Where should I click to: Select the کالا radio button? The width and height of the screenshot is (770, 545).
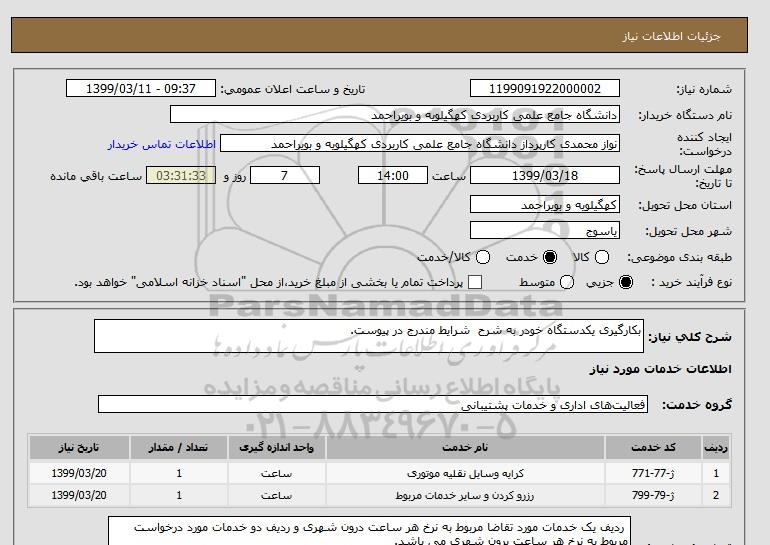(602, 257)
